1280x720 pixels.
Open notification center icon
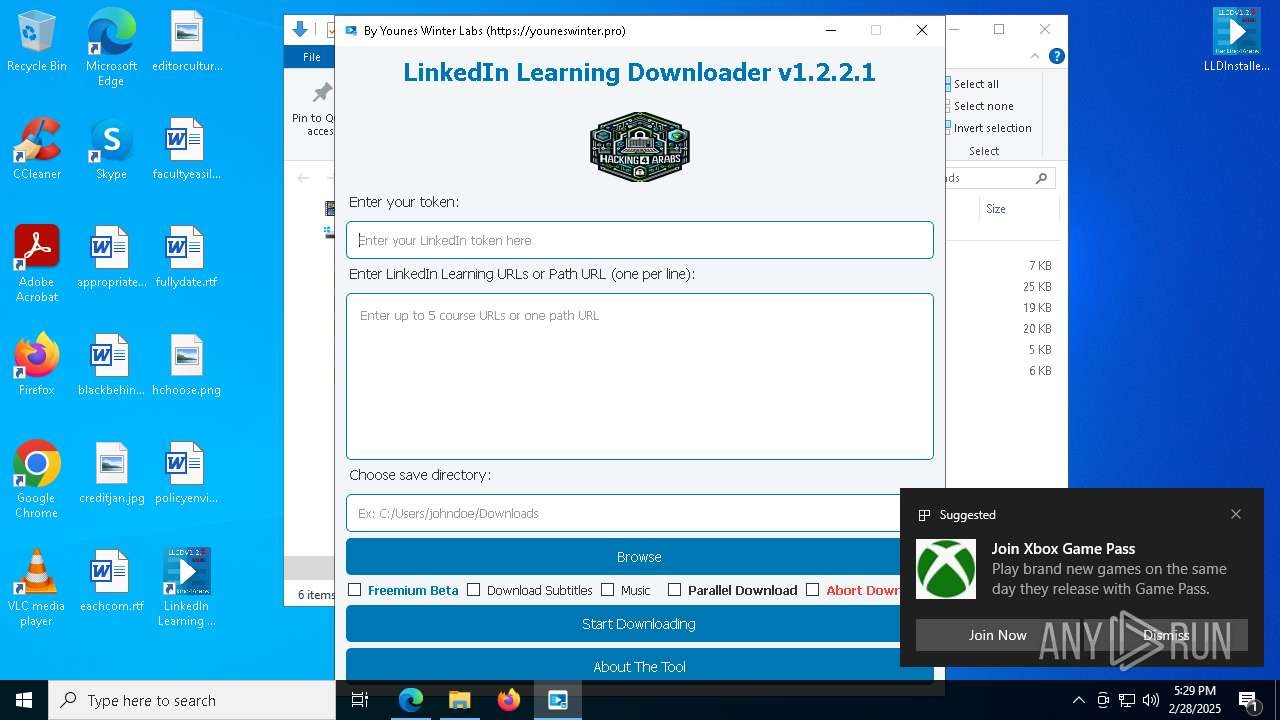(x=1248, y=700)
